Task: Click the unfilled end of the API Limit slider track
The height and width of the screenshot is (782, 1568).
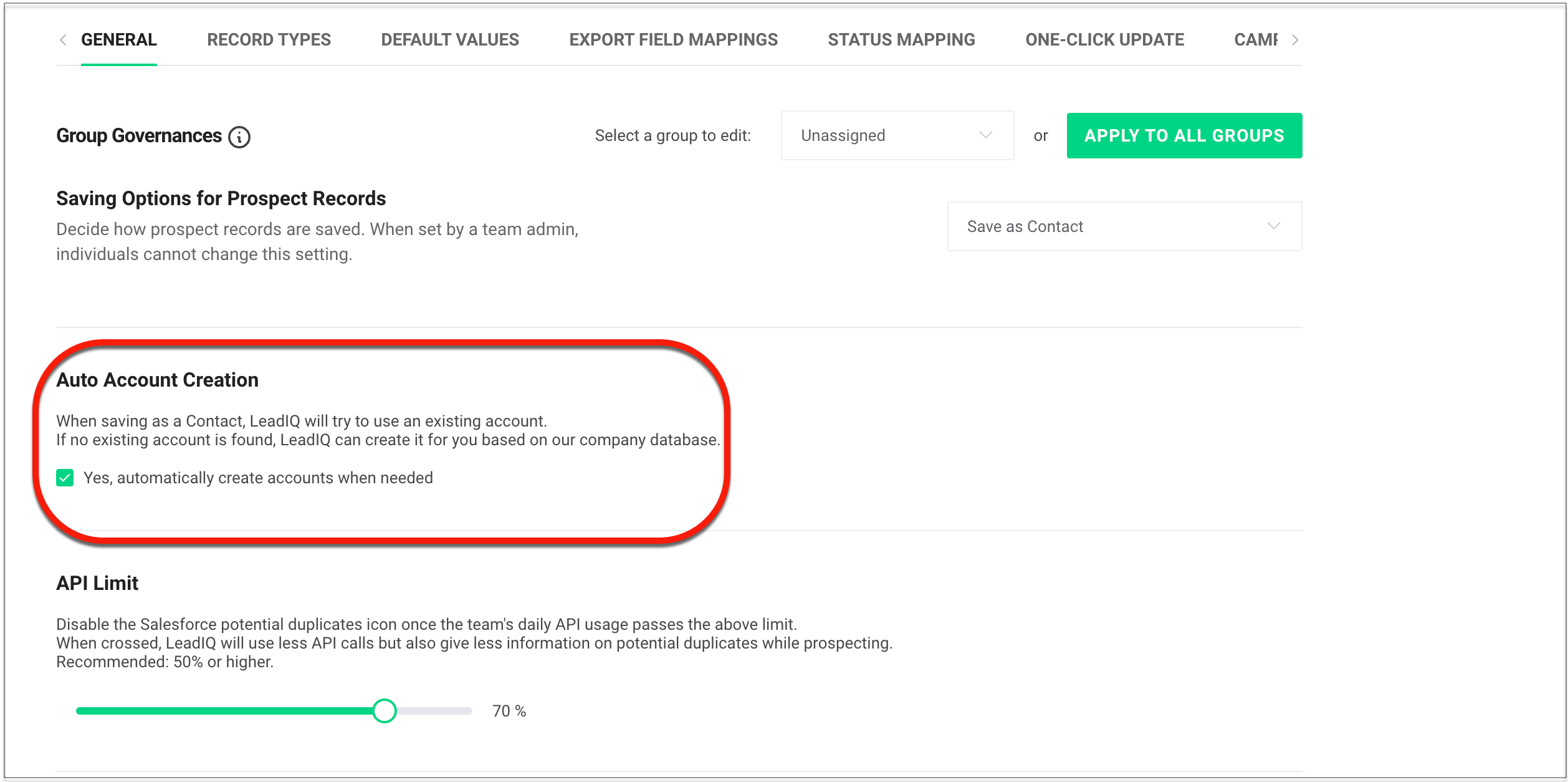Action: coord(449,711)
